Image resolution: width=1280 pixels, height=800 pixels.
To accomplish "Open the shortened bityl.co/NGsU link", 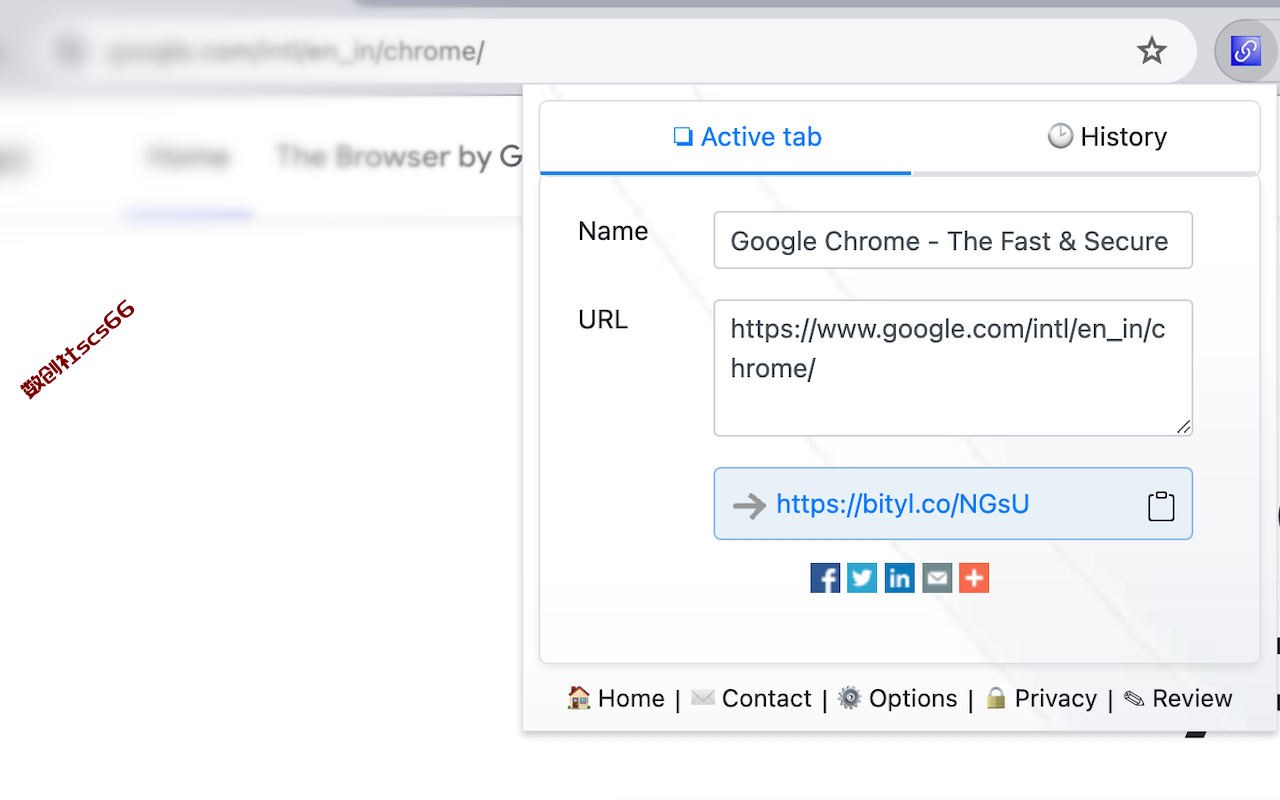I will point(902,504).
